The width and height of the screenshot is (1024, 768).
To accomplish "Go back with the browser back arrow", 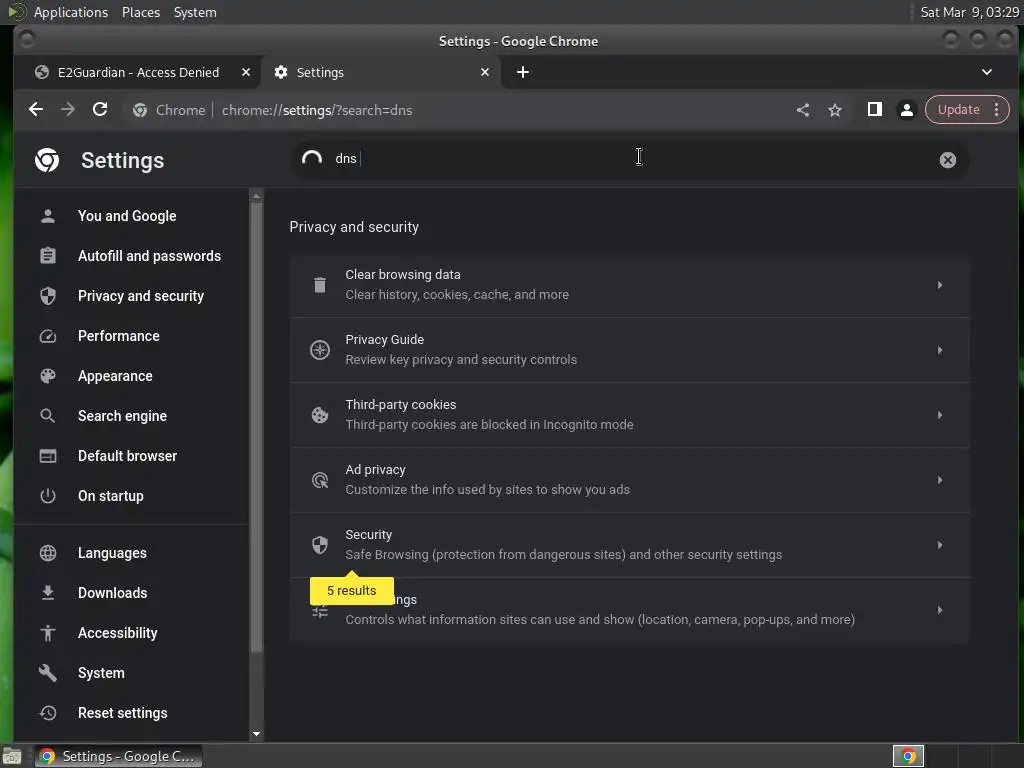I will (36, 110).
